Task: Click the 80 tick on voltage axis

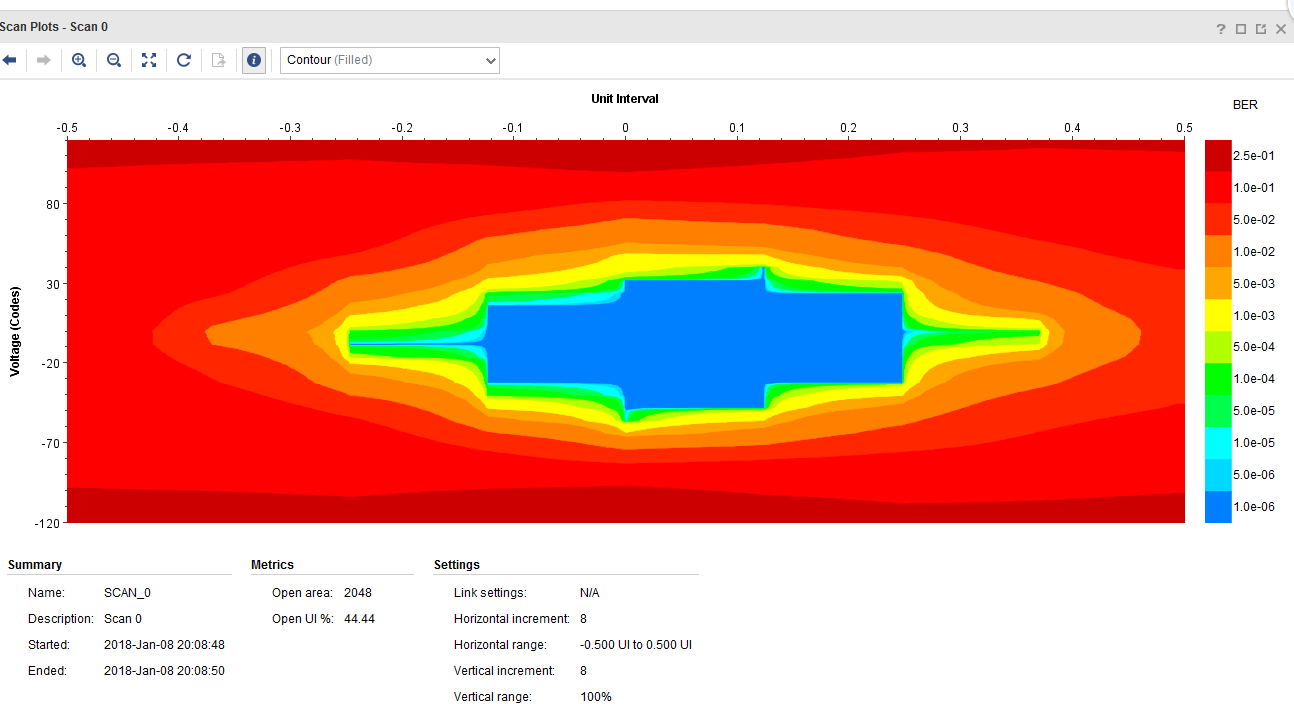Action: [x=52, y=204]
